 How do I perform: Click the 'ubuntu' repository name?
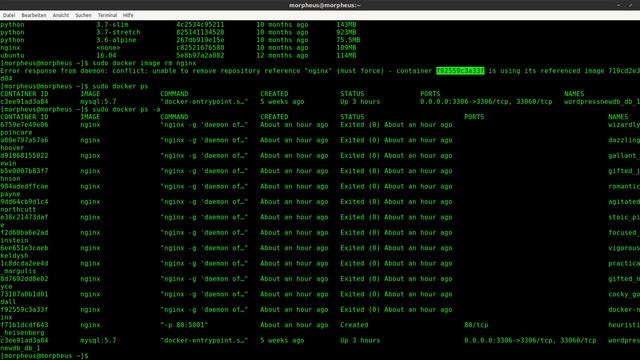[12, 56]
